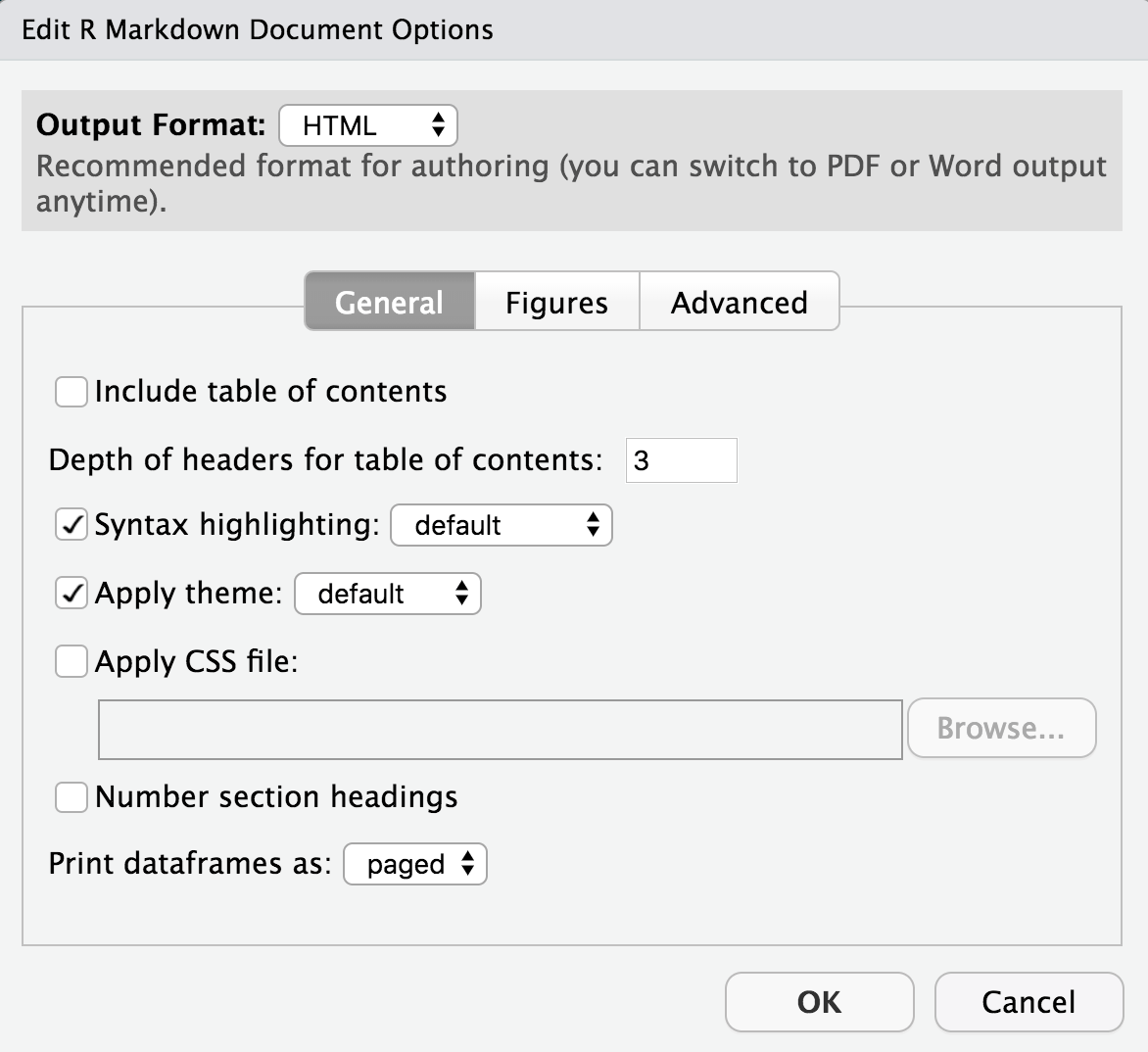Screen dimensions: 1148x1052
Task: Switch to the Advanced tab
Action: pyautogui.click(x=739, y=302)
